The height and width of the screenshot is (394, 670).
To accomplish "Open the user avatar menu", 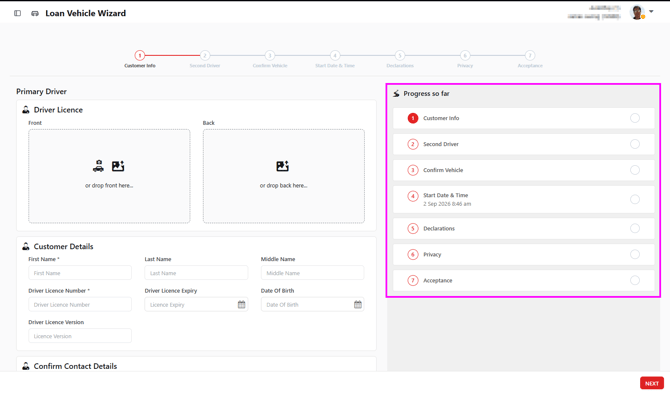I will click(x=637, y=12).
